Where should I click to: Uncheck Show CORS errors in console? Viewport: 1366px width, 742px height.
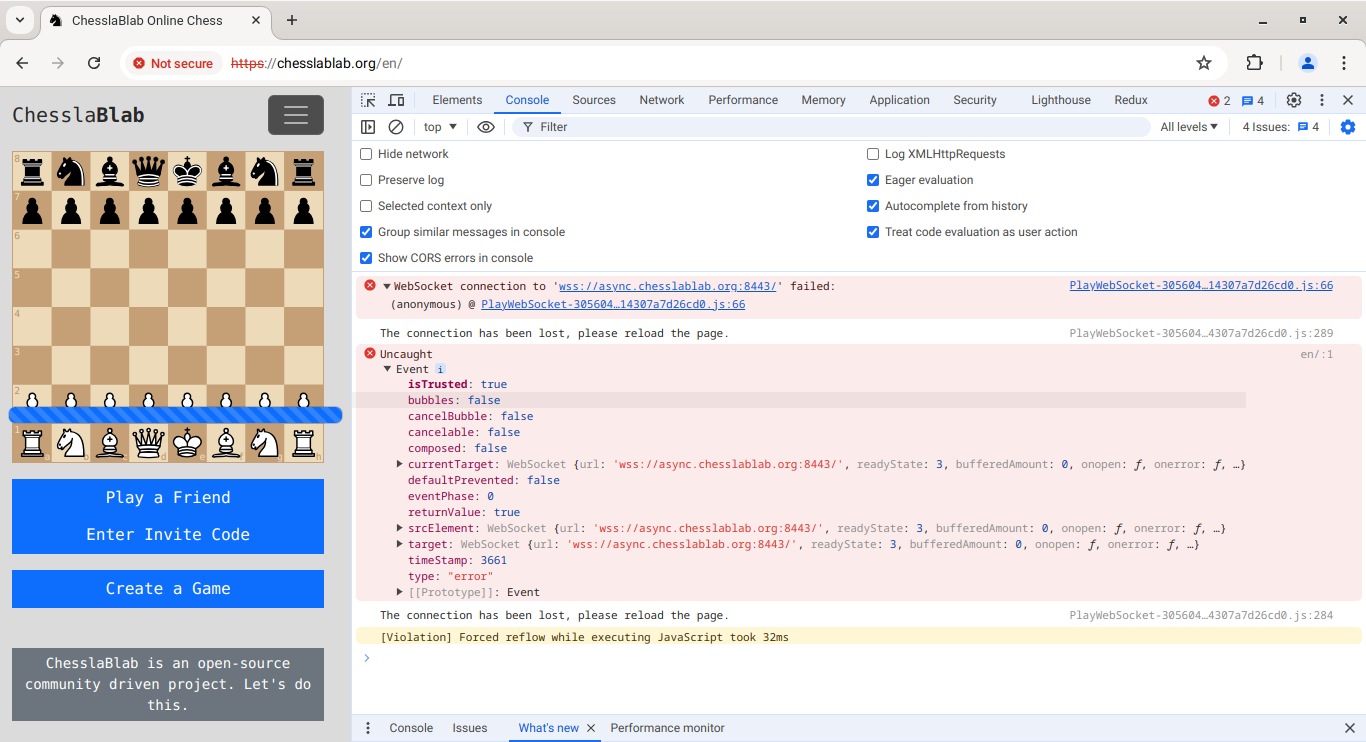(366, 258)
